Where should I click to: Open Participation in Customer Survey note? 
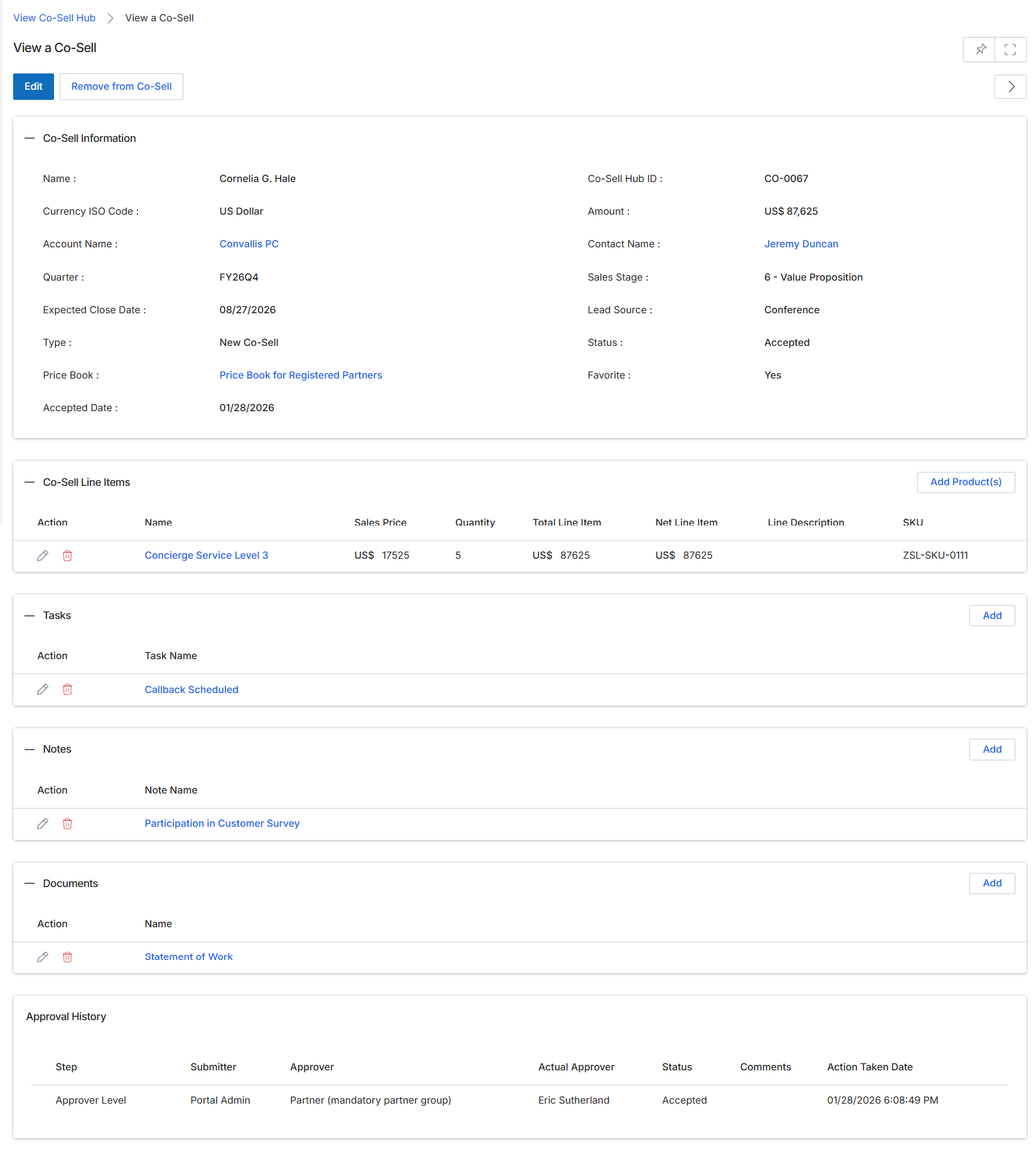(222, 824)
